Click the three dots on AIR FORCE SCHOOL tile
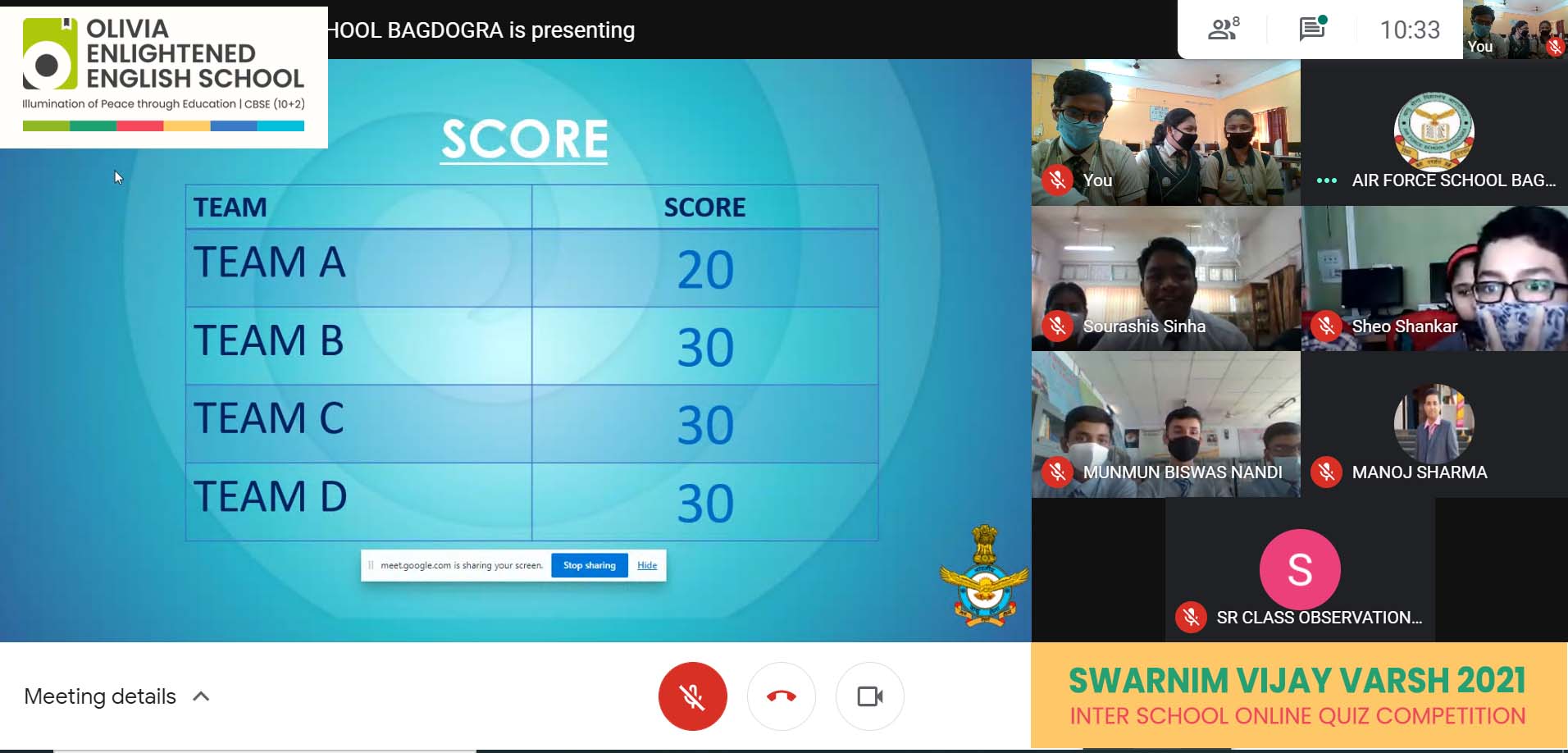 pyautogui.click(x=1326, y=180)
